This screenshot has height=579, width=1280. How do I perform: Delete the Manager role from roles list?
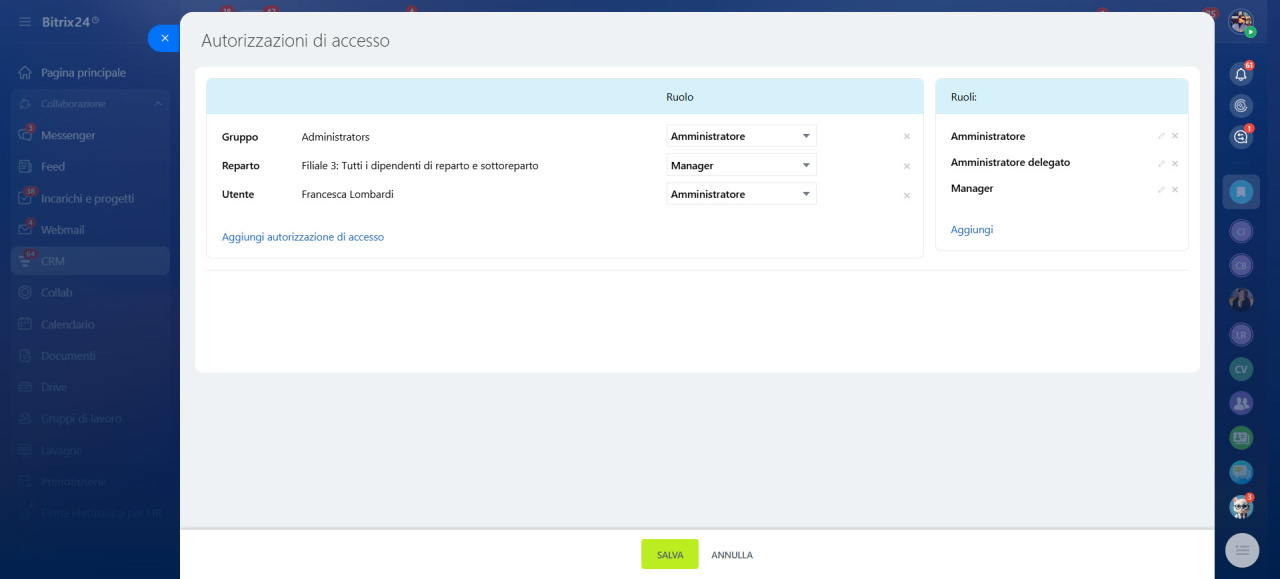click(x=1175, y=189)
